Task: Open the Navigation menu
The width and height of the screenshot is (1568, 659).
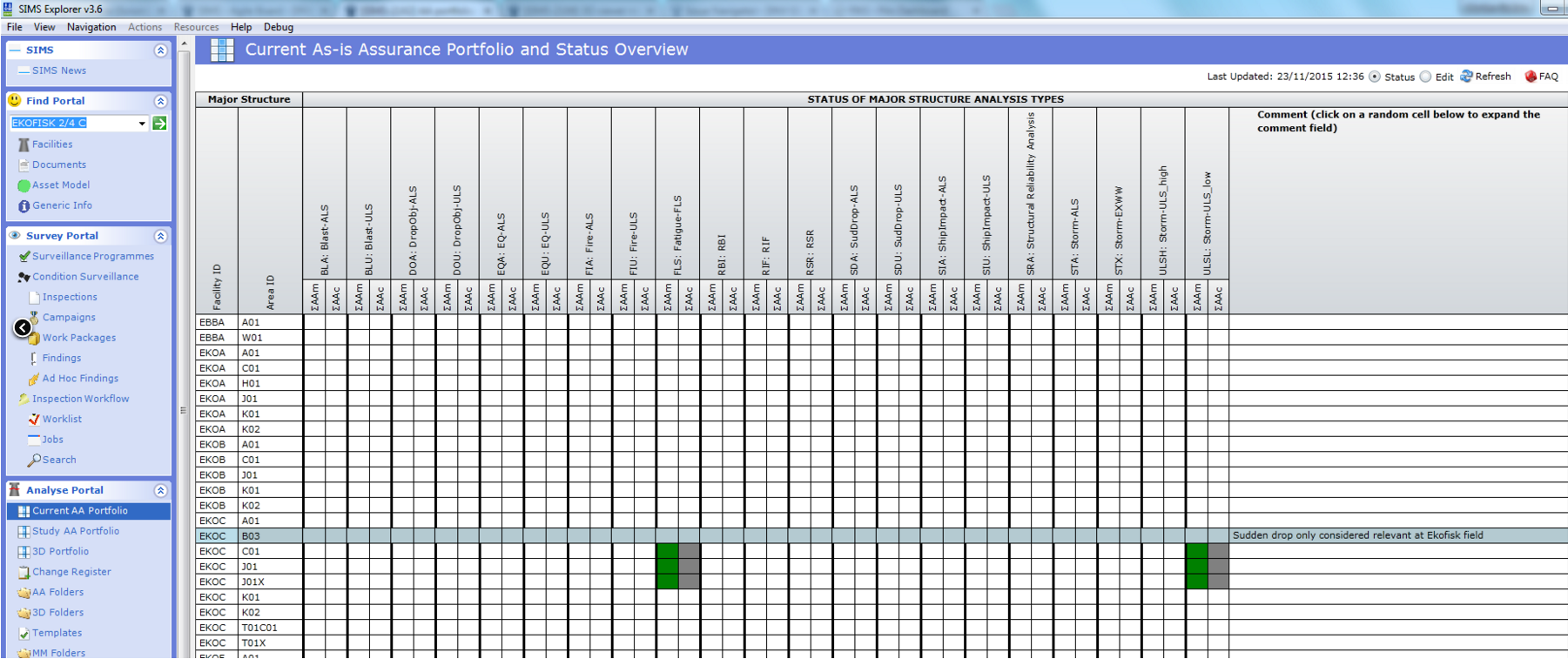Action: pyautogui.click(x=91, y=27)
